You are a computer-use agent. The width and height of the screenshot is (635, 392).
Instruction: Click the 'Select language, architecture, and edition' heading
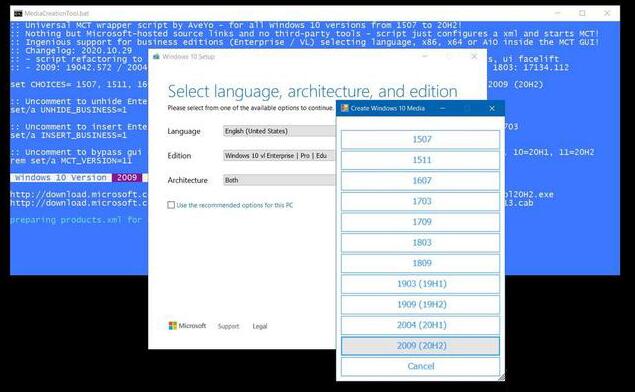[312, 92]
